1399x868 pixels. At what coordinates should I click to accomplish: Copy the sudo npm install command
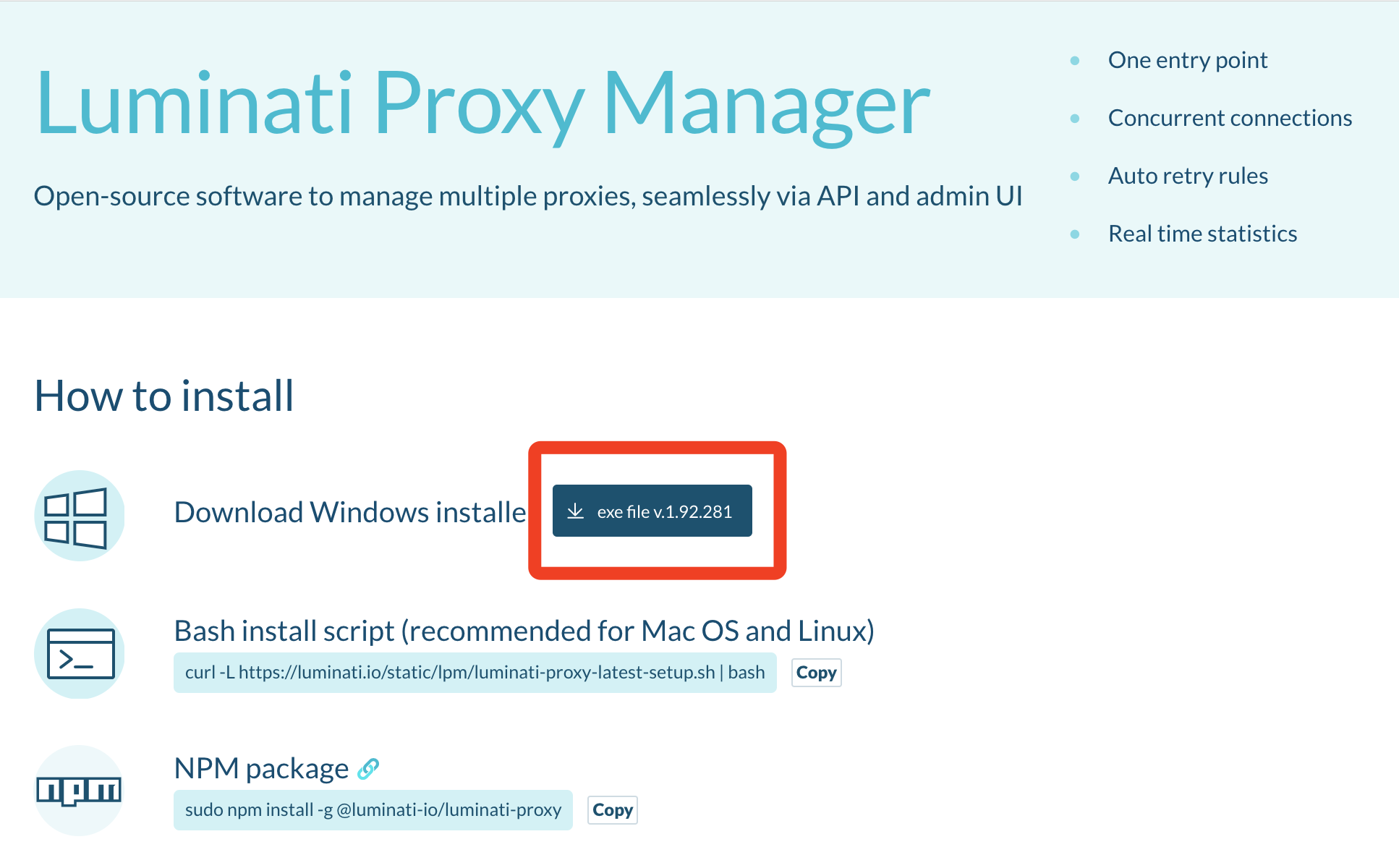[x=613, y=810]
